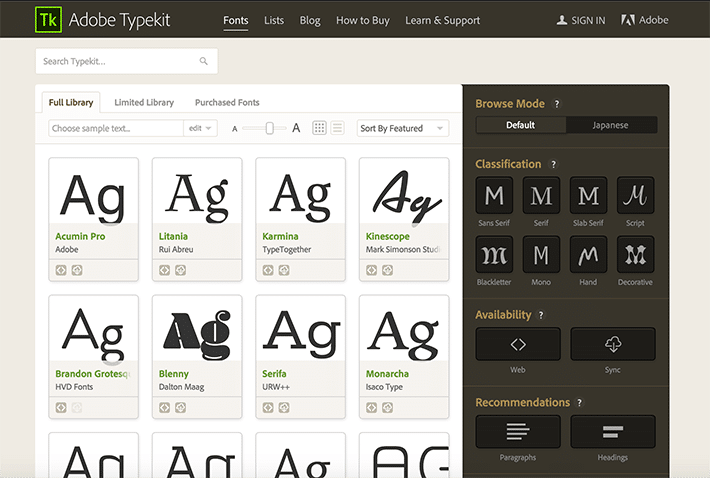
Task: Click small A size indicator
Action: point(235,129)
